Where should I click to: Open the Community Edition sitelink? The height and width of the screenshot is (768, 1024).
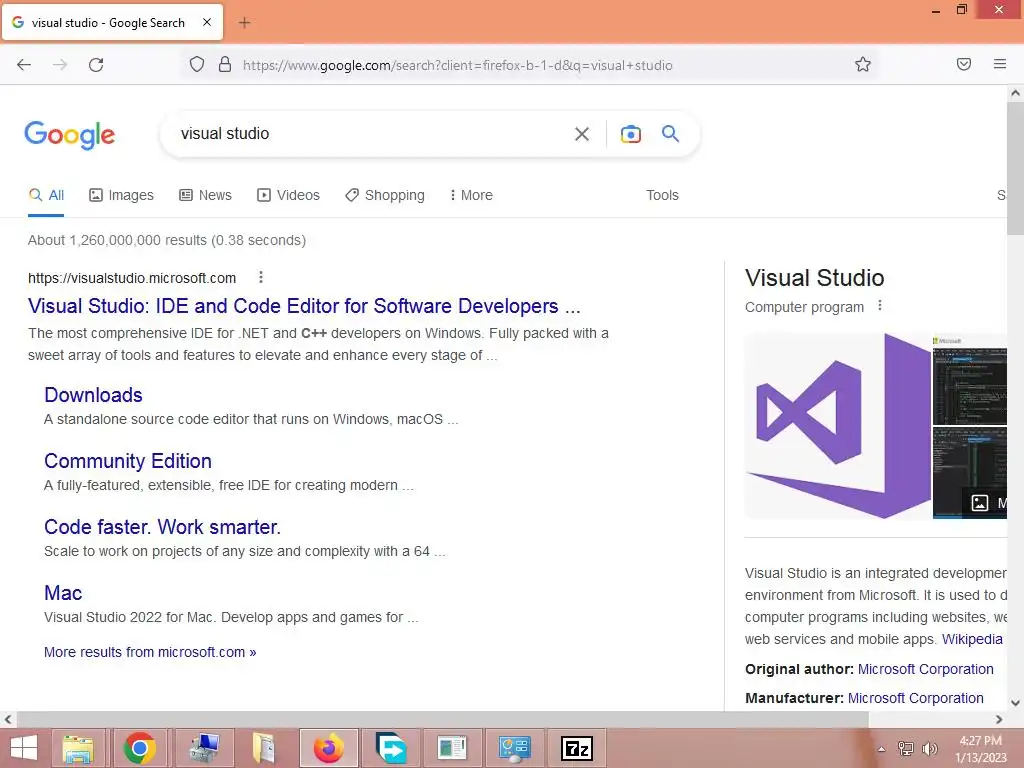(x=128, y=461)
